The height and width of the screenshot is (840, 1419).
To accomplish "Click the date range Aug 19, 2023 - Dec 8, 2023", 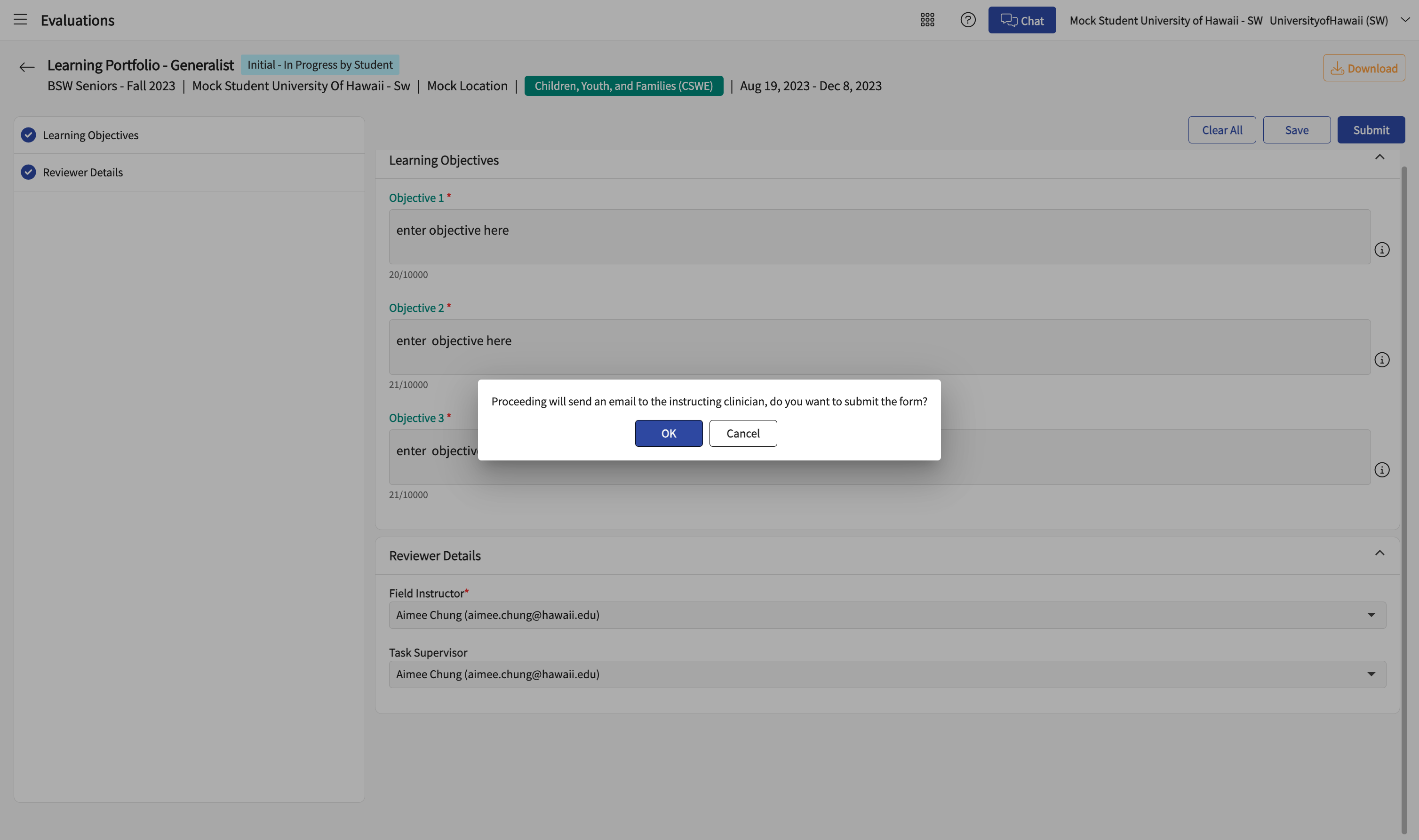I will (811, 86).
